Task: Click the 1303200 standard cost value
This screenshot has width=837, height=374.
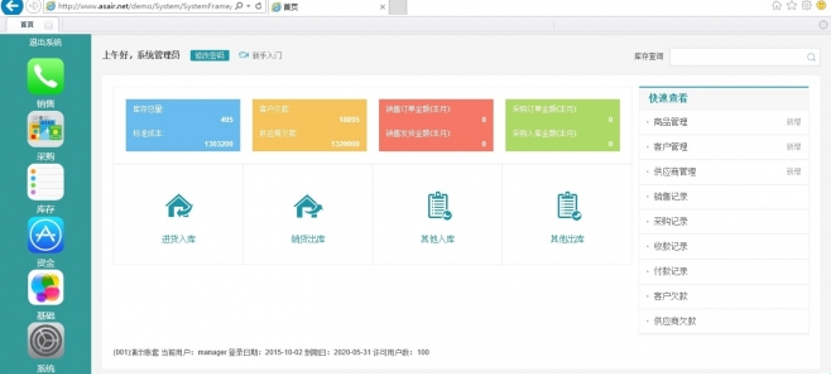Action: pos(219,144)
